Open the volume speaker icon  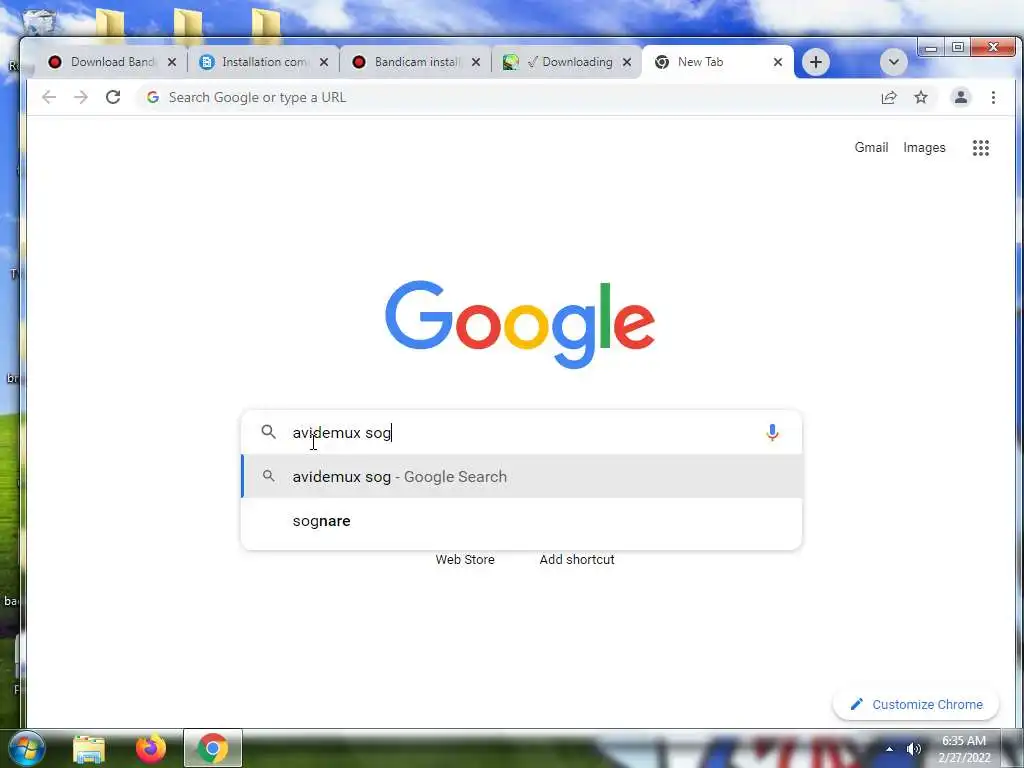(x=914, y=749)
